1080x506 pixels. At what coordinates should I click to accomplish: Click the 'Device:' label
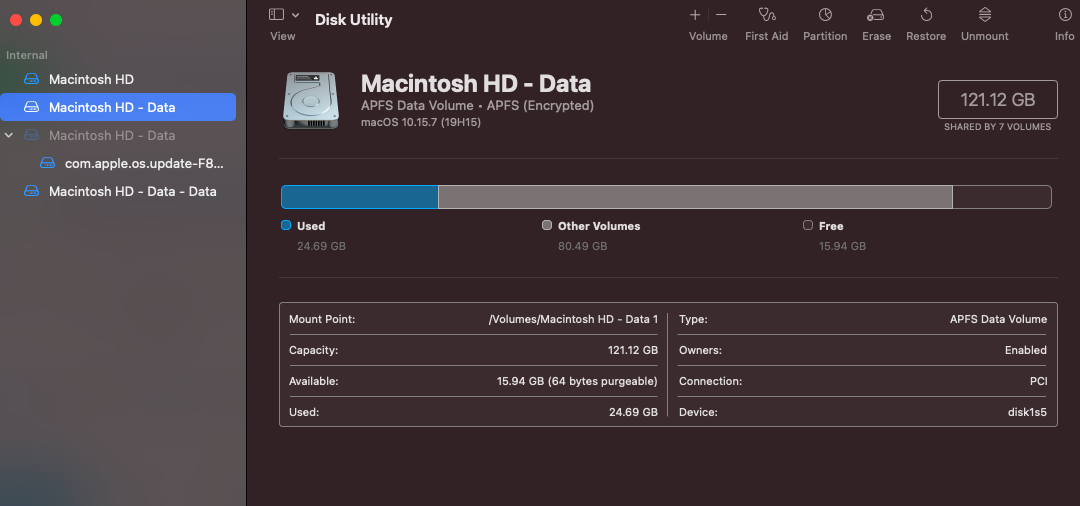698,412
